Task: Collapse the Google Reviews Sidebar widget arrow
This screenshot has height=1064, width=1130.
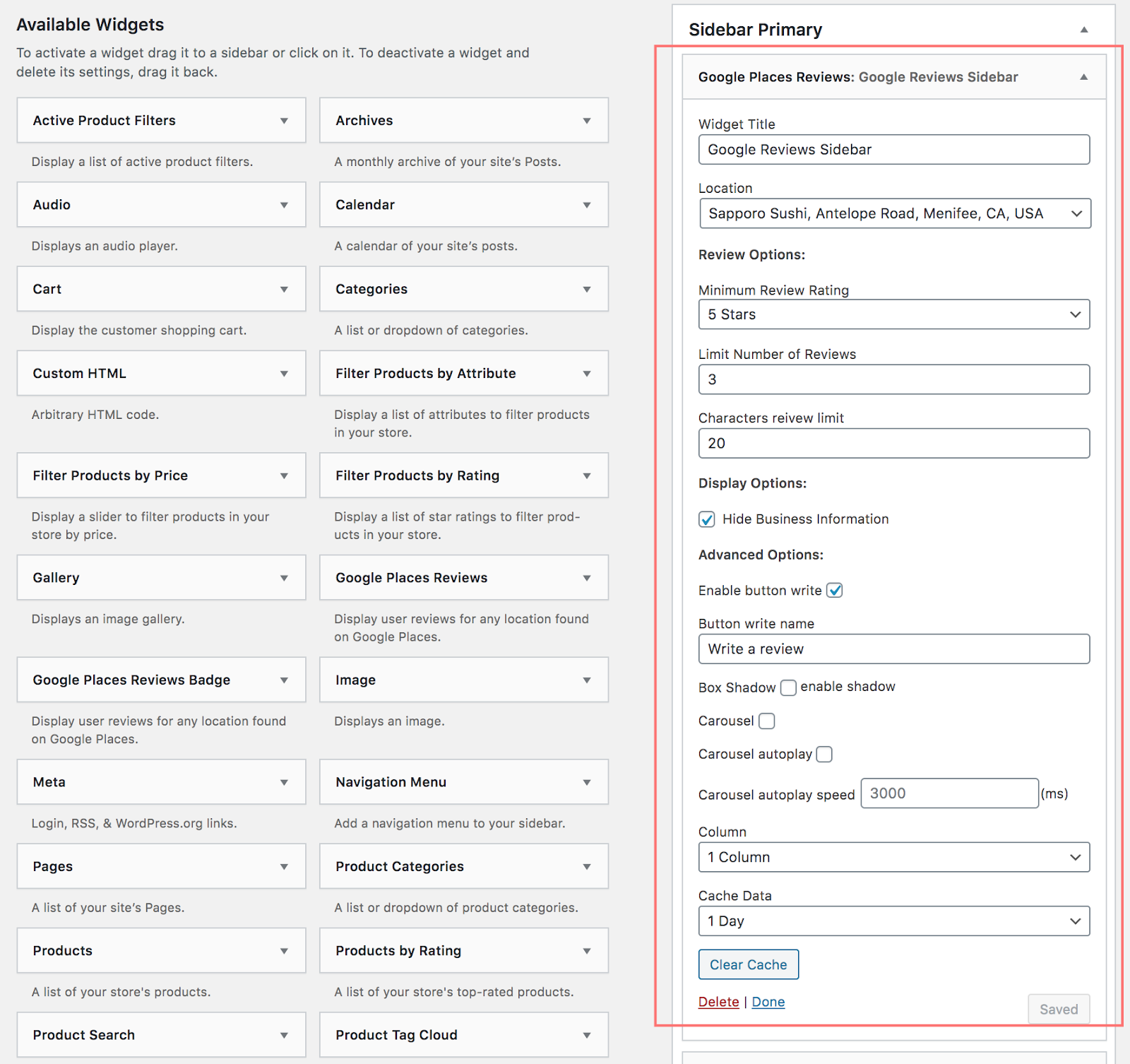Action: pyautogui.click(x=1083, y=77)
